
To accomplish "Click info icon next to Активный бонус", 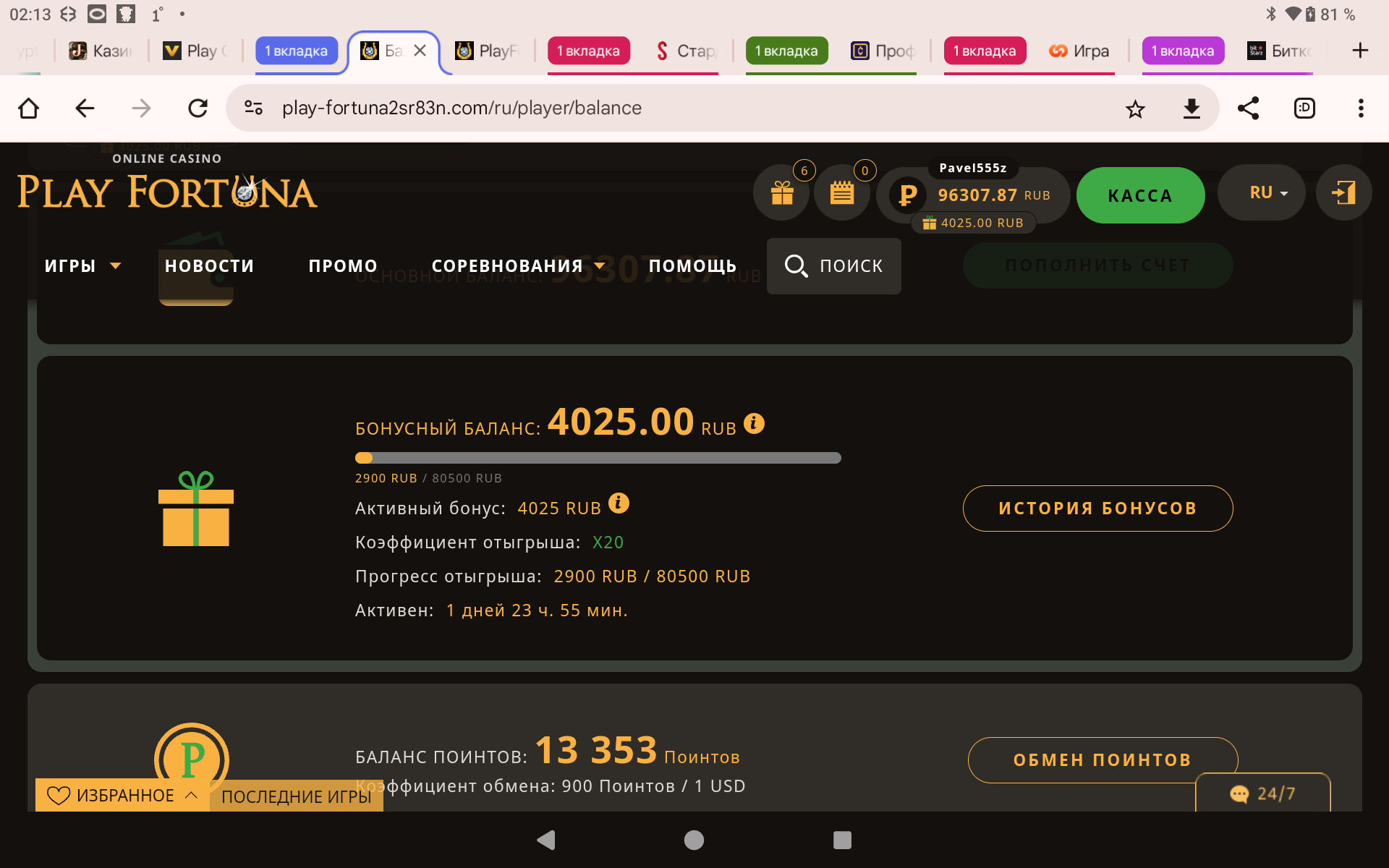I will [619, 503].
